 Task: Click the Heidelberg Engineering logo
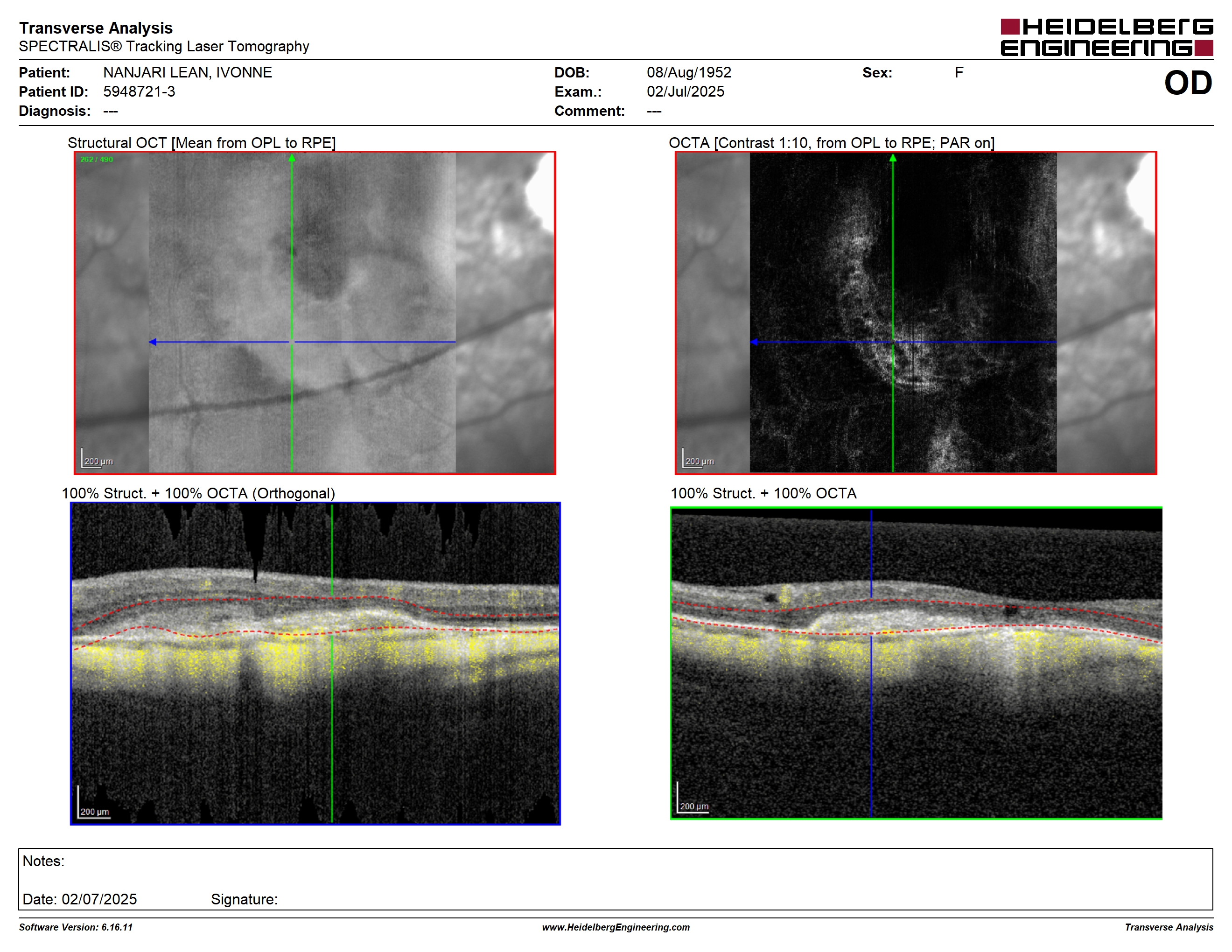click(x=1106, y=37)
